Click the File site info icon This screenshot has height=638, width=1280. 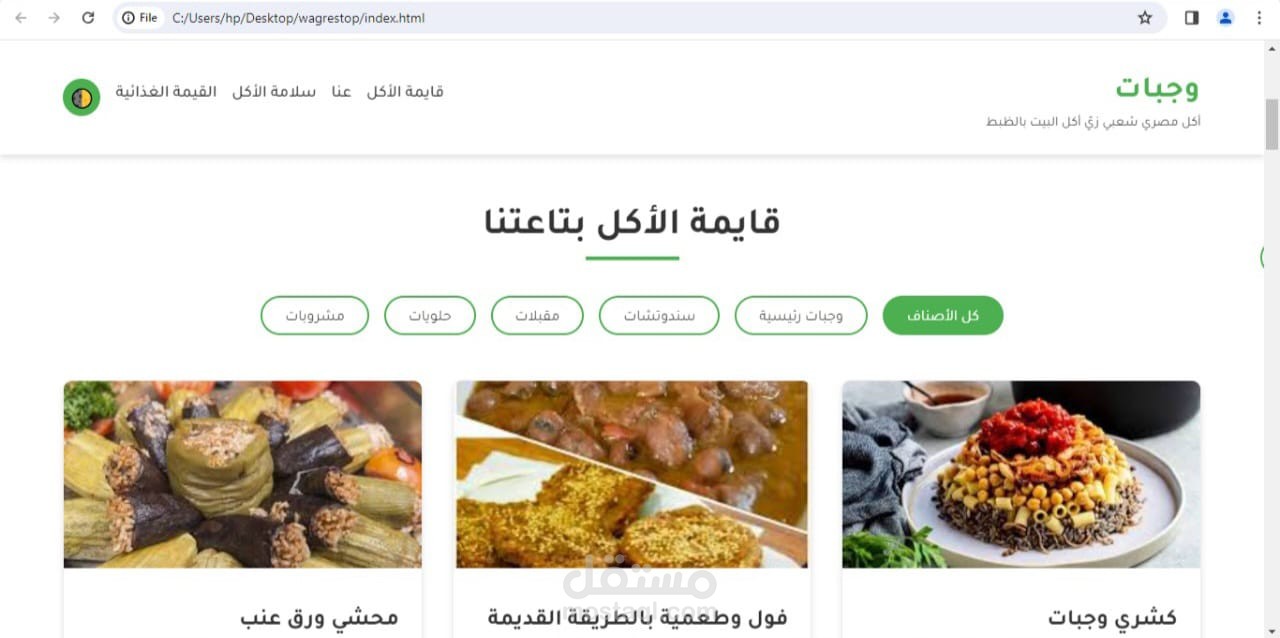[140, 18]
